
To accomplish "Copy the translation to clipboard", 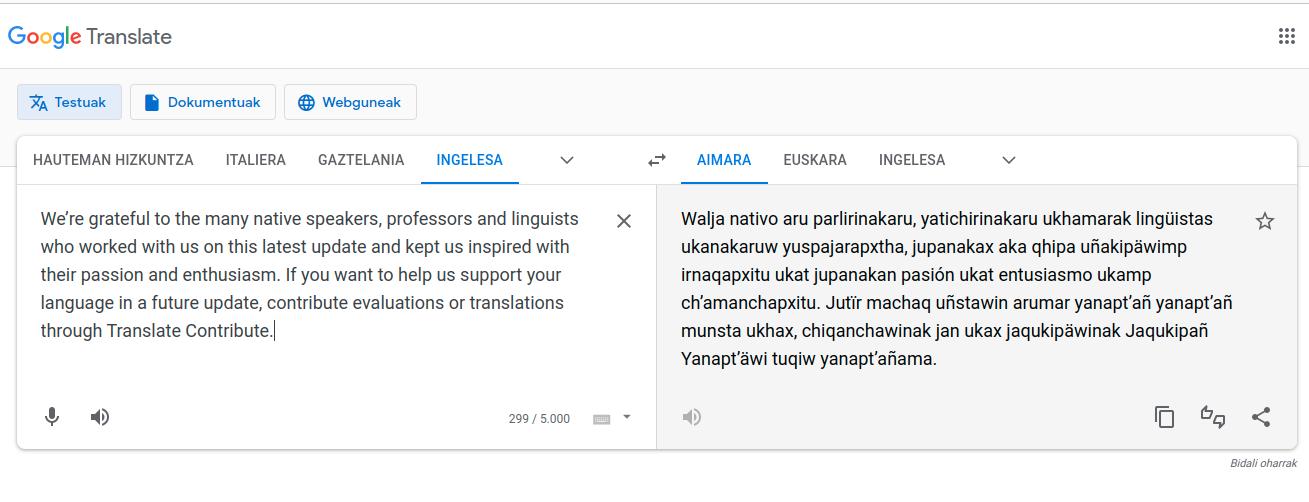I will [1164, 417].
